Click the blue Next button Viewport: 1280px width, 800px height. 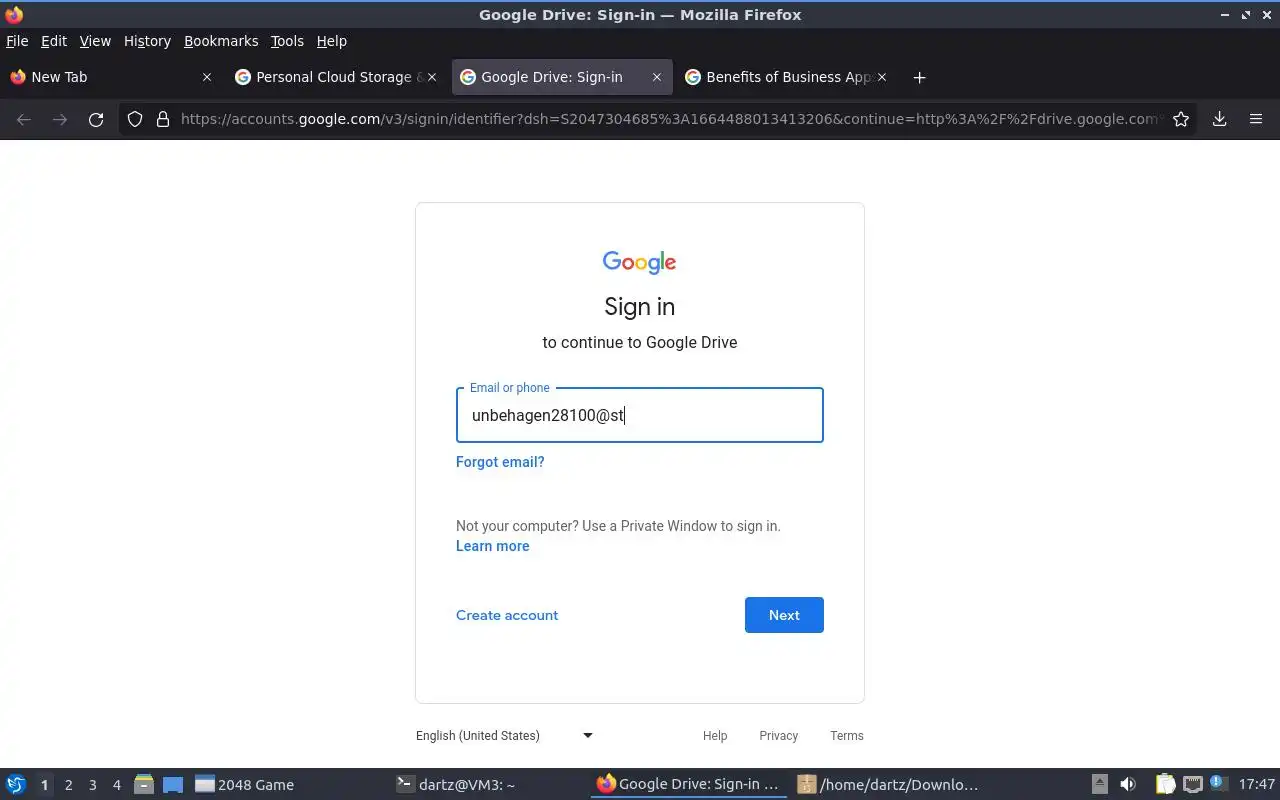(x=784, y=615)
